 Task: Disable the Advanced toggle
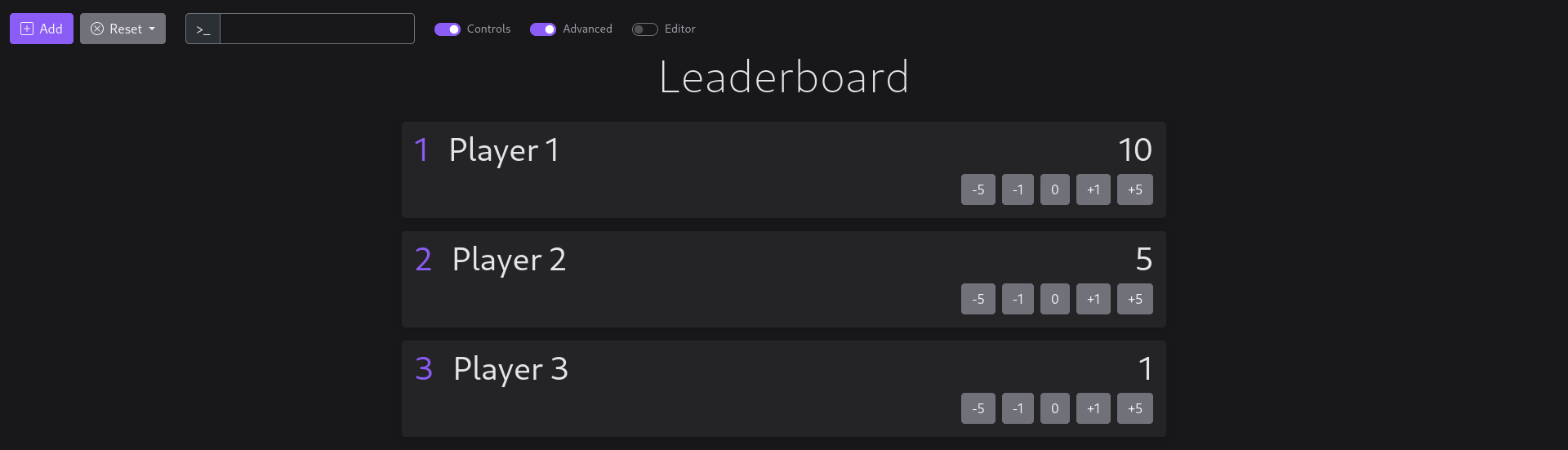click(x=543, y=29)
